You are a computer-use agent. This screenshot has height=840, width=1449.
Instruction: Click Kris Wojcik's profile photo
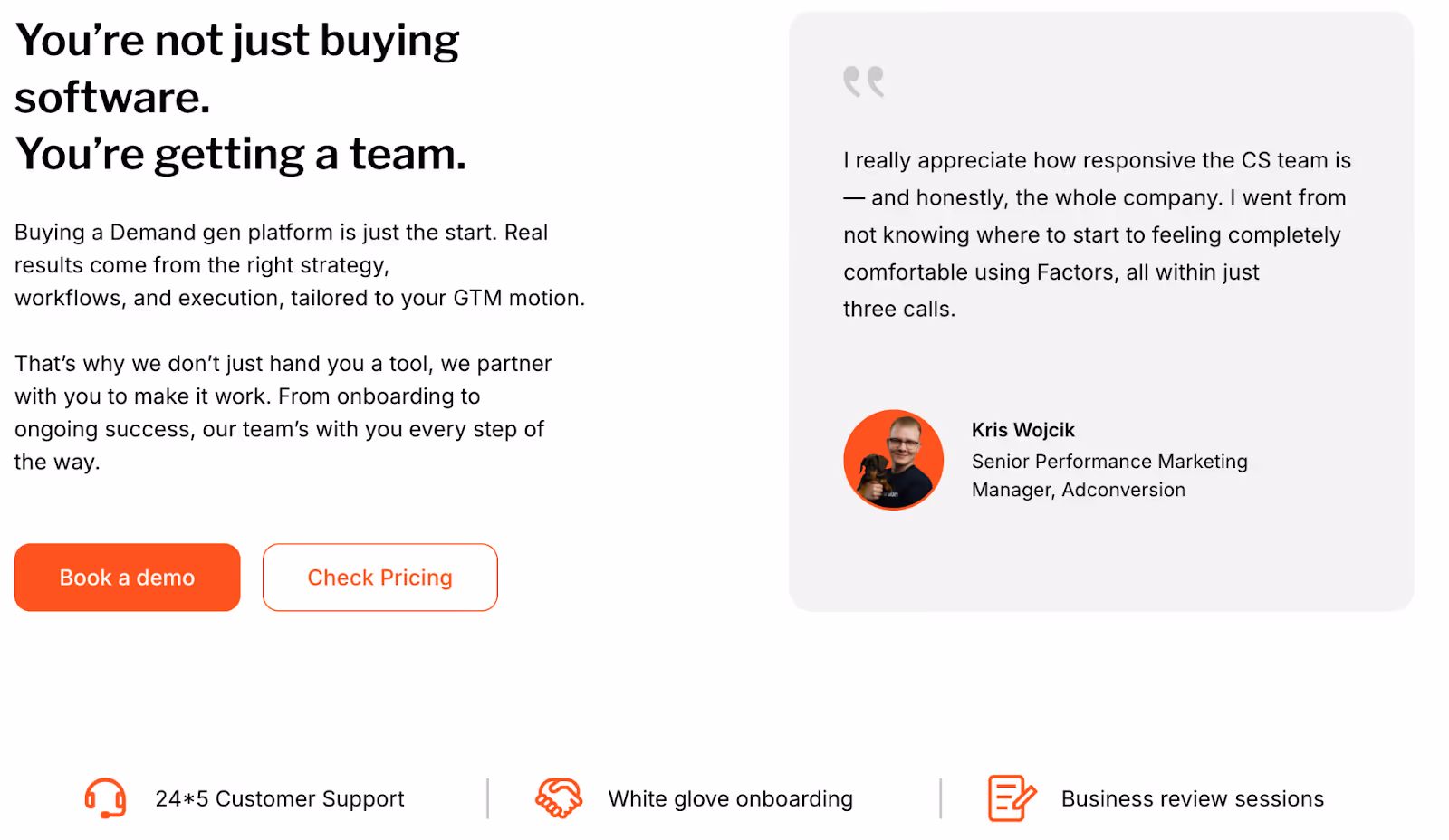(893, 460)
